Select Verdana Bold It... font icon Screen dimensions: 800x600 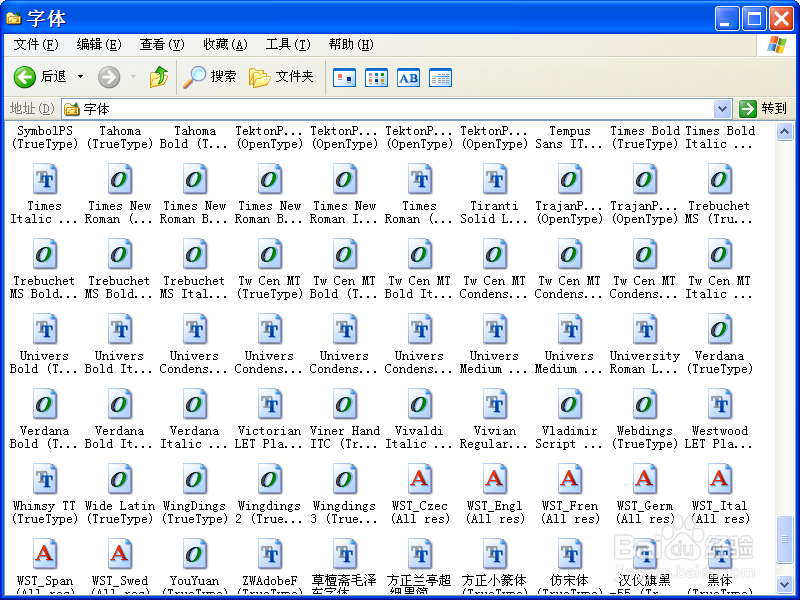click(120, 404)
